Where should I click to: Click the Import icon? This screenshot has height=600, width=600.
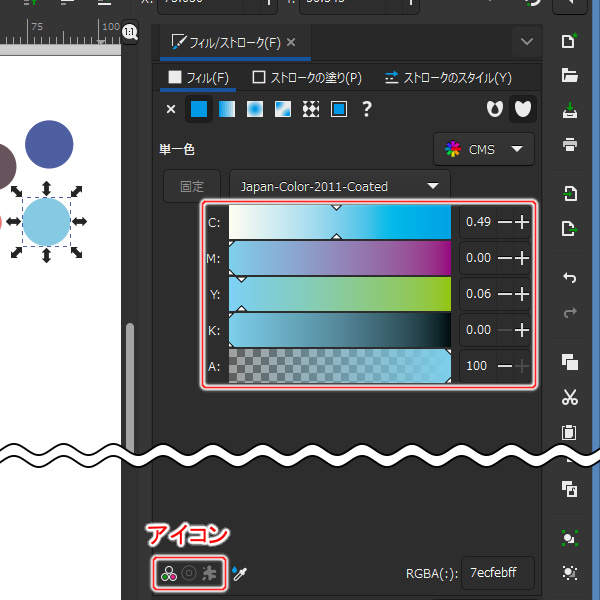[x=569, y=194]
